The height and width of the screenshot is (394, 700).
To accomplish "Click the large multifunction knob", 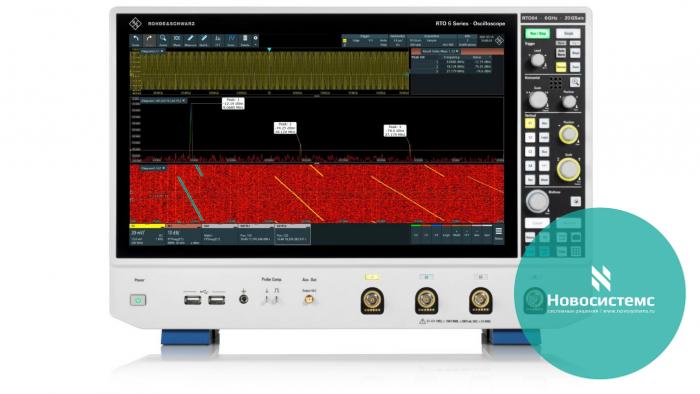I will click(537, 201).
